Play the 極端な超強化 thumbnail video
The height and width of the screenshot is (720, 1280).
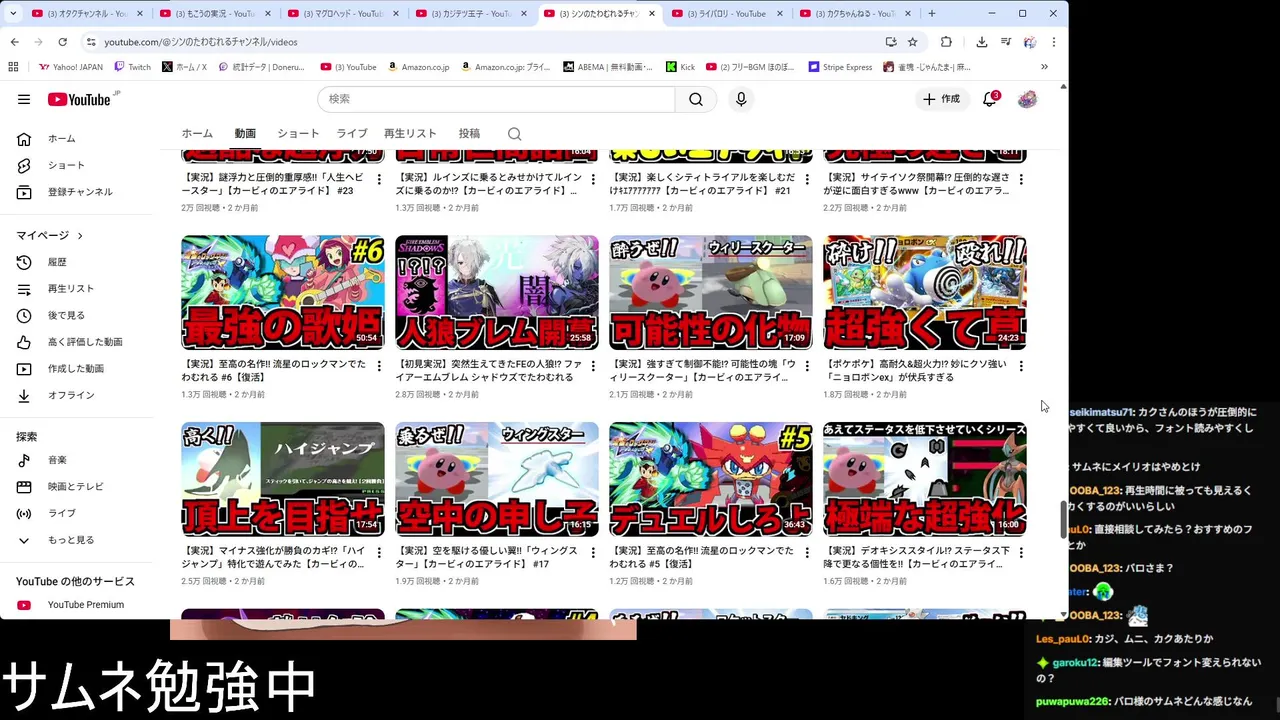coord(925,479)
